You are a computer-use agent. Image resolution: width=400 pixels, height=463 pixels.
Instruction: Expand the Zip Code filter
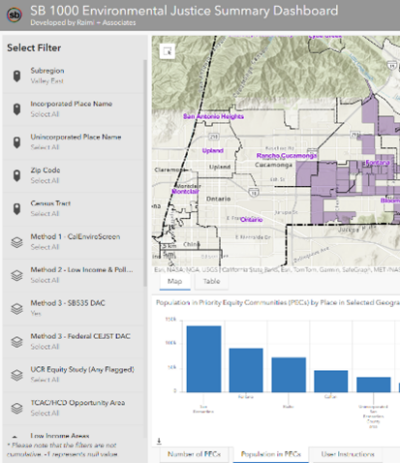coord(73,176)
